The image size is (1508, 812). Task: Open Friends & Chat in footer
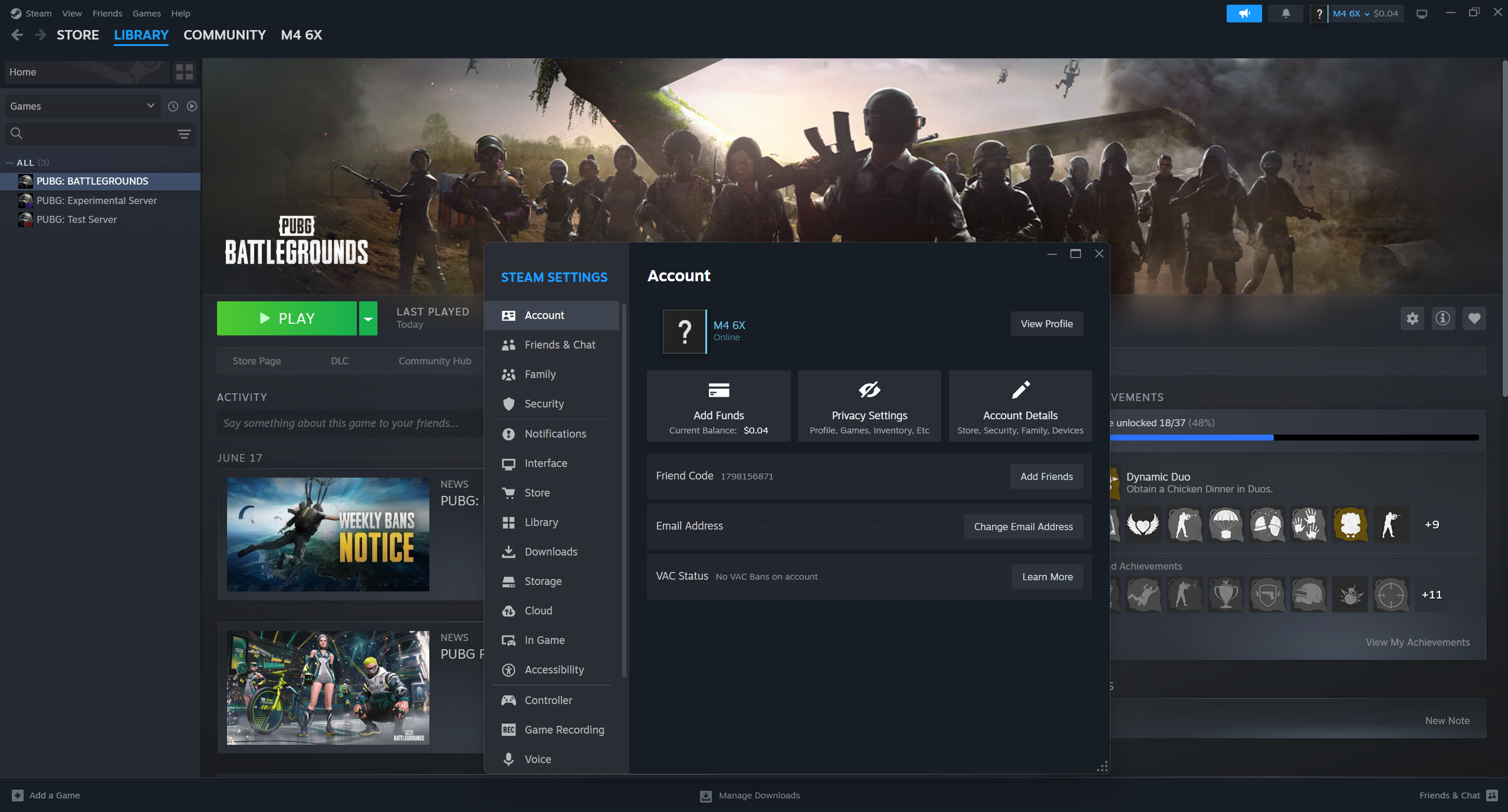1458,795
